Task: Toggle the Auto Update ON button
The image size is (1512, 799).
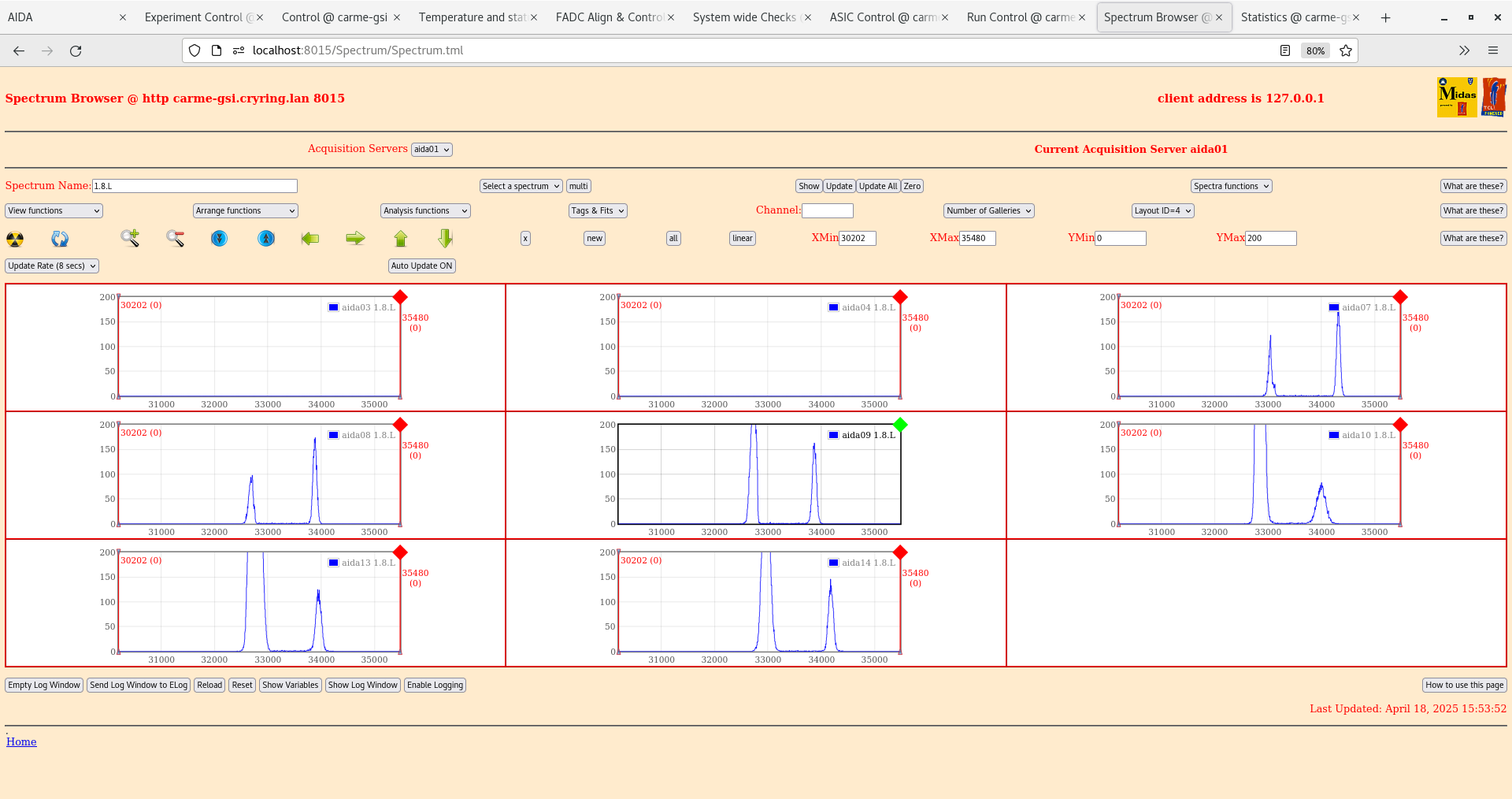Action: (422, 266)
